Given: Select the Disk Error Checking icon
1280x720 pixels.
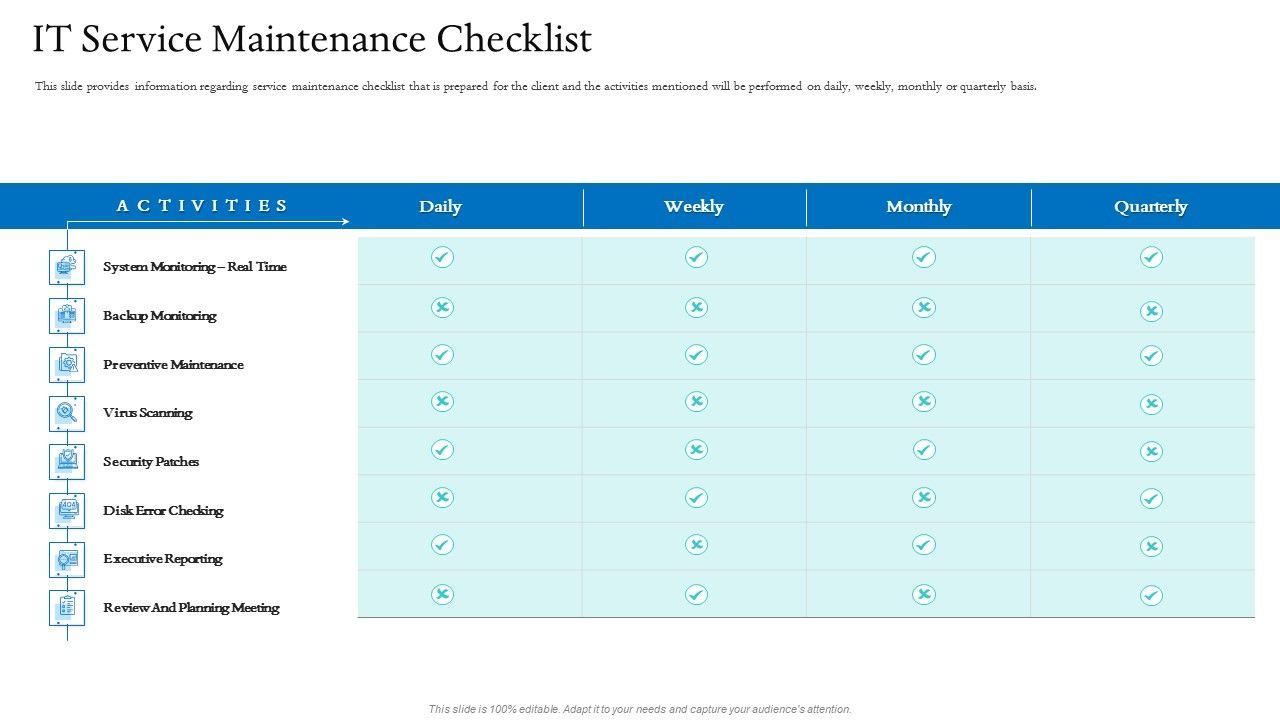Looking at the screenshot, I should click(67, 510).
